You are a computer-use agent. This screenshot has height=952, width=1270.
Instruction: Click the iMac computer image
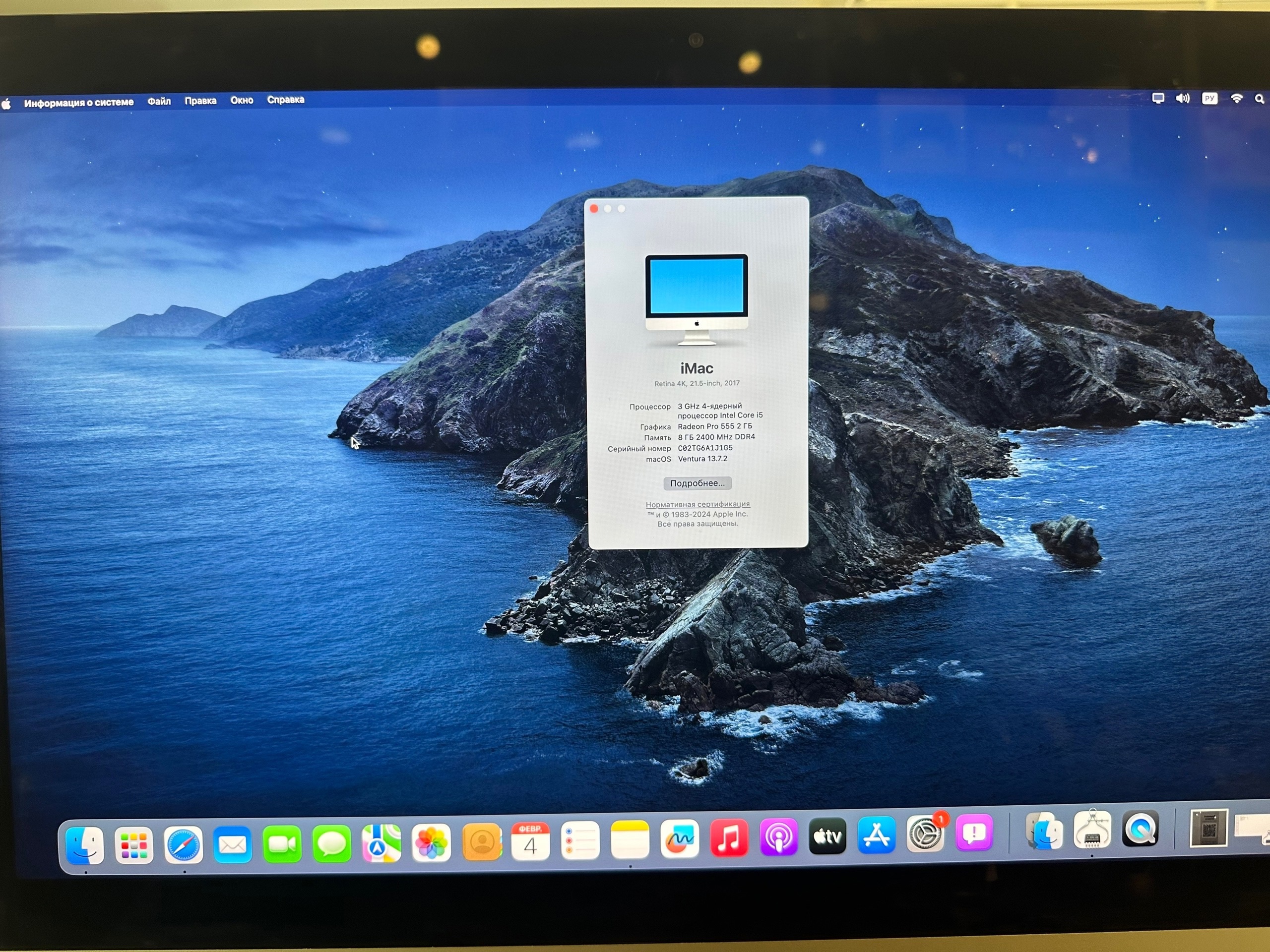point(697,299)
